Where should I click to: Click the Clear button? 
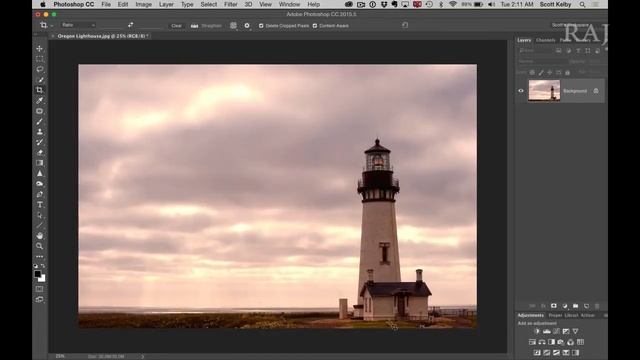tap(176, 26)
